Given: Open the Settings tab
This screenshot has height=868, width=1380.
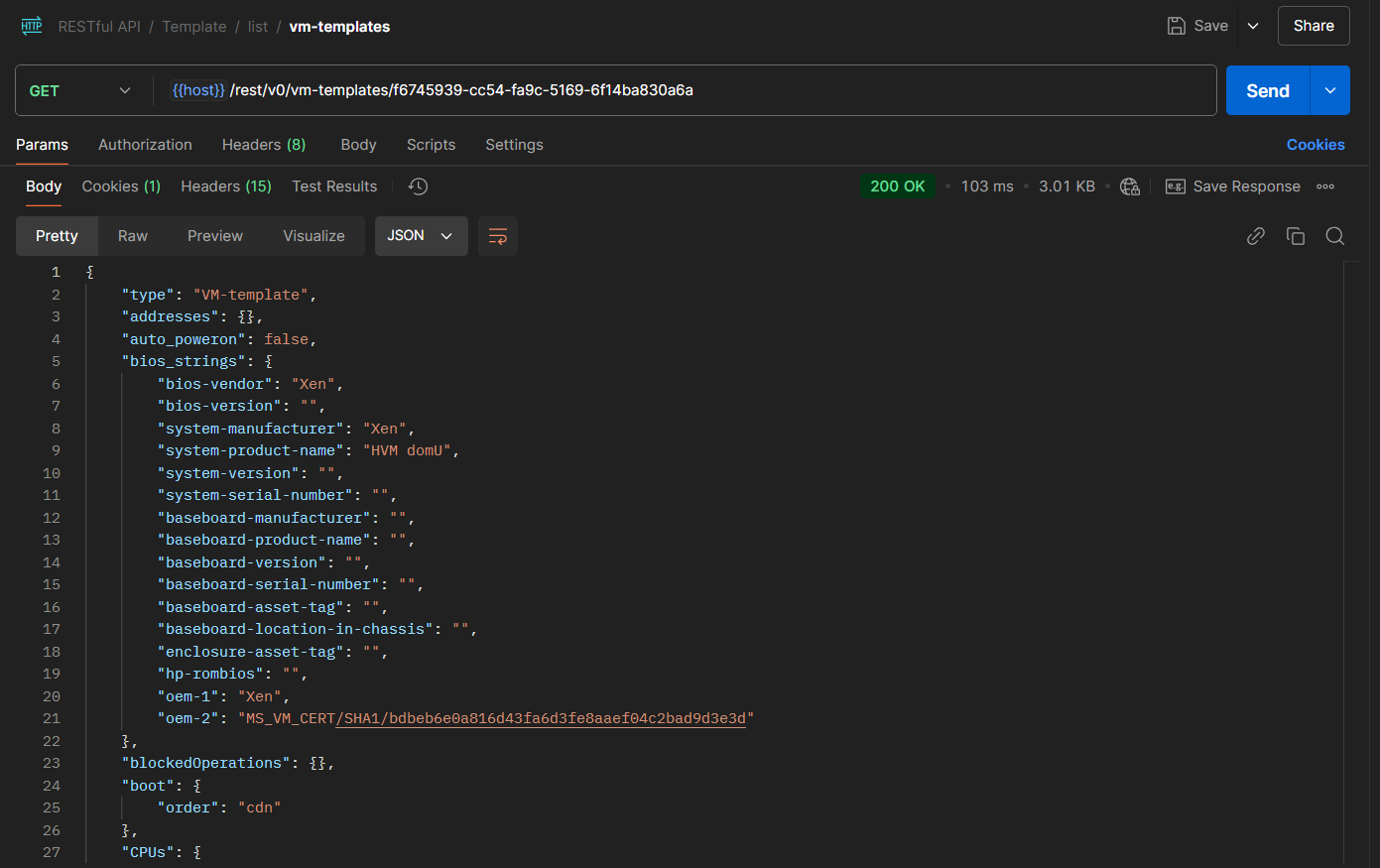Looking at the screenshot, I should pyautogui.click(x=514, y=145).
